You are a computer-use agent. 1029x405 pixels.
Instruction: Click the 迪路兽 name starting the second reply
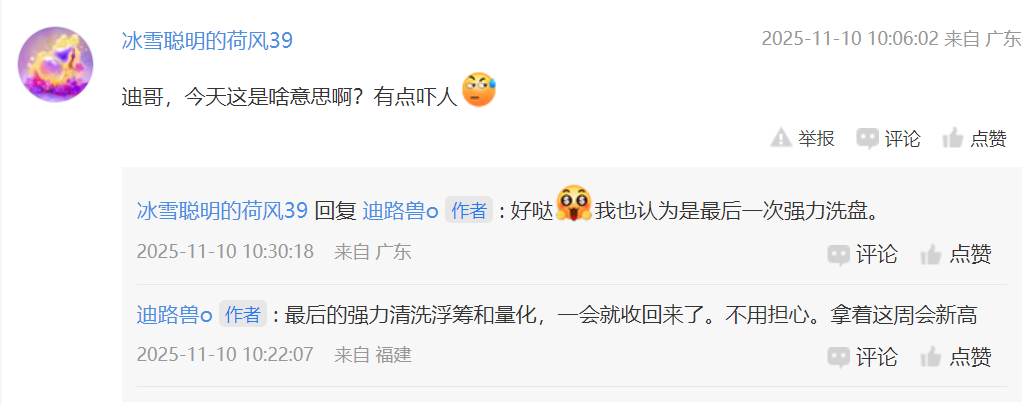coord(174,315)
